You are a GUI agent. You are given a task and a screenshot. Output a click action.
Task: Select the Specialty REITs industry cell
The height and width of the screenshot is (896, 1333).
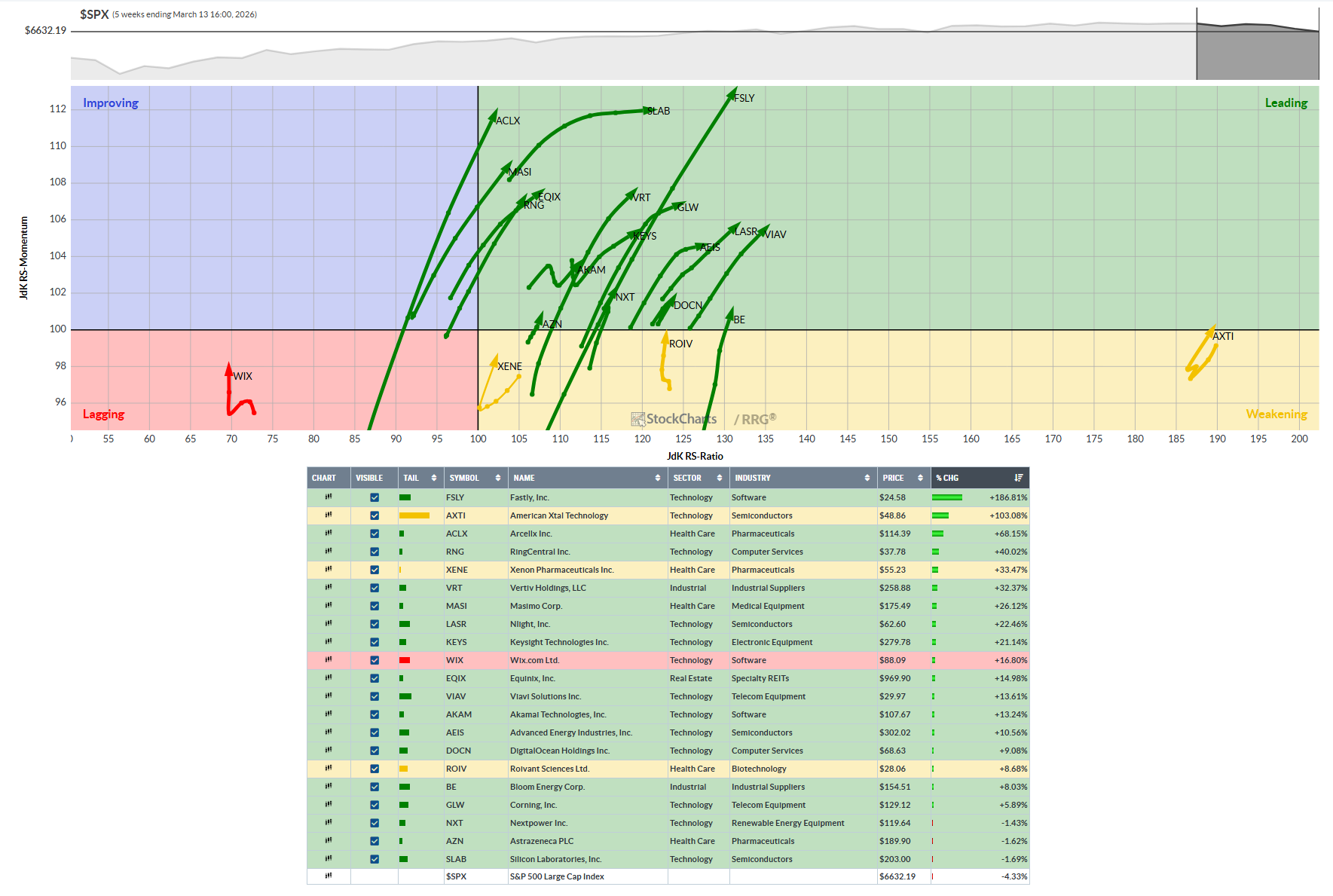pyautogui.click(x=803, y=678)
